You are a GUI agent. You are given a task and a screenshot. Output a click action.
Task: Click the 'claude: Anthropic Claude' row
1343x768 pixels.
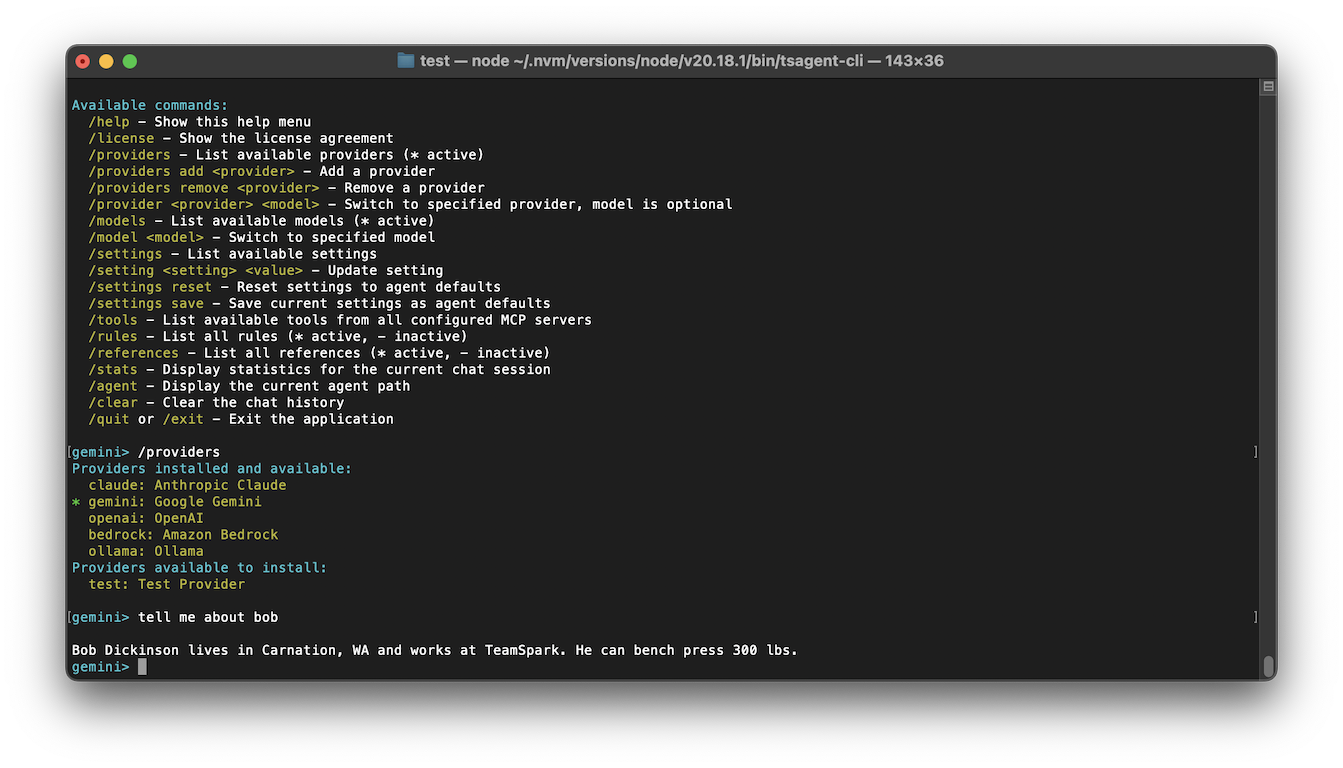point(187,485)
